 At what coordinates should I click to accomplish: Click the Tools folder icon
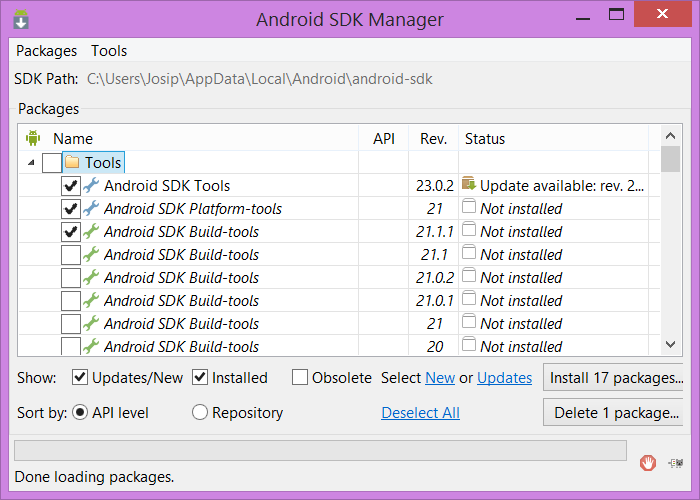(x=72, y=162)
